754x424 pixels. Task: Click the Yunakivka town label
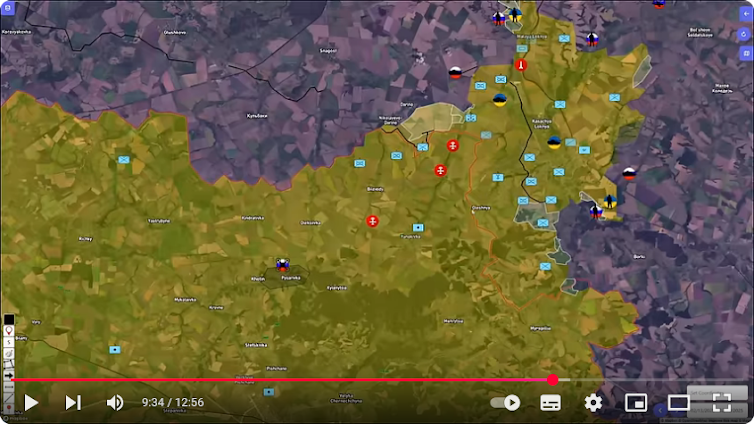click(x=410, y=237)
